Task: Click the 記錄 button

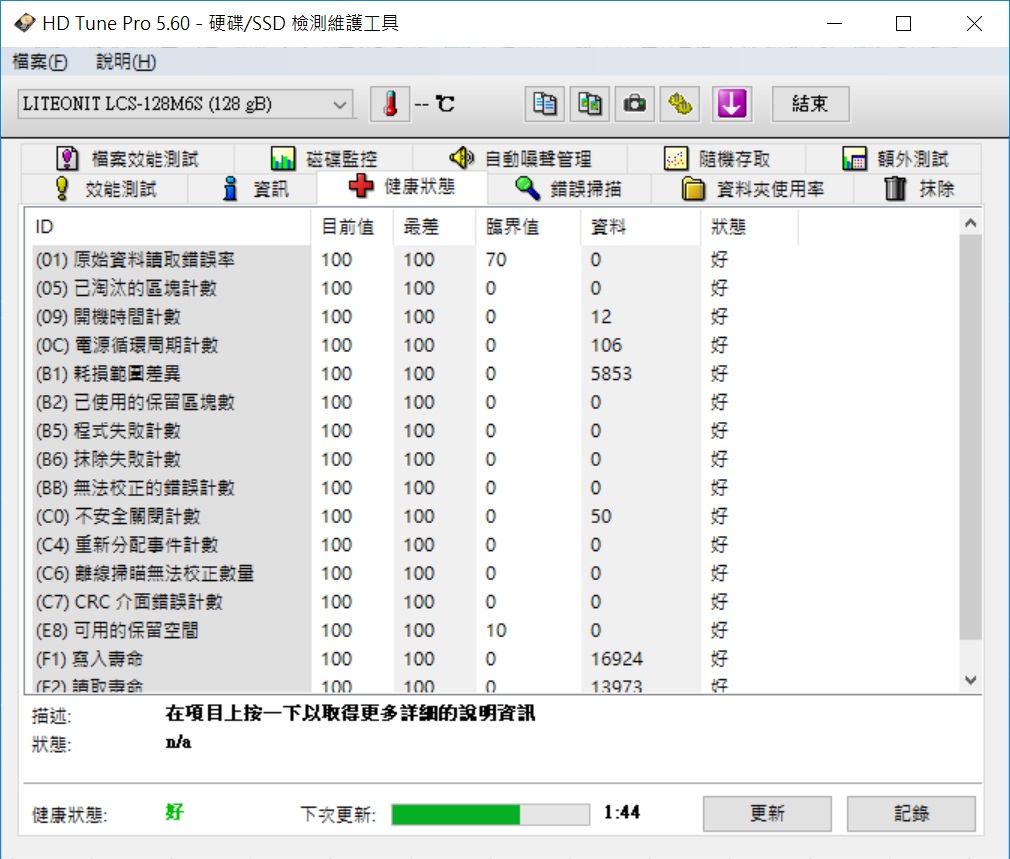Action: (x=911, y=814)
